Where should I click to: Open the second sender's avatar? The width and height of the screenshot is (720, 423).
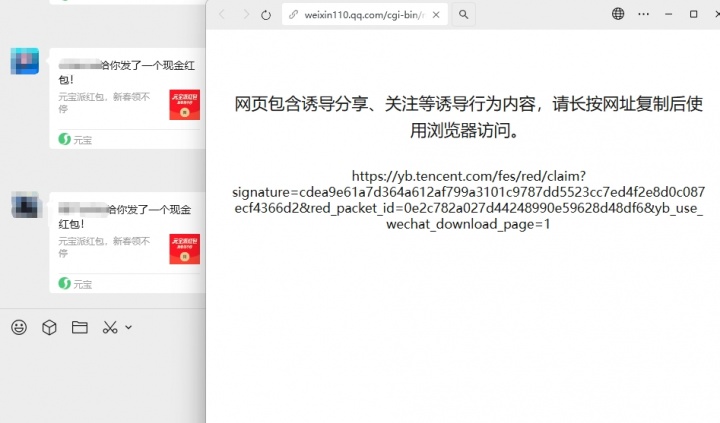coord(25,205)
